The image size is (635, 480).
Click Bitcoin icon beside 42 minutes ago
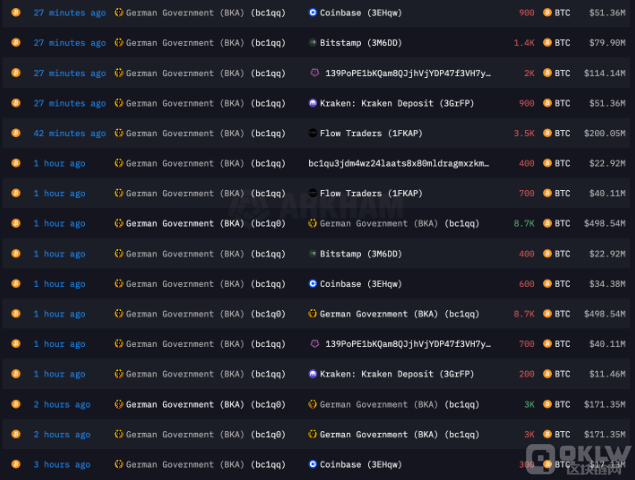click(x=16, y=133)
